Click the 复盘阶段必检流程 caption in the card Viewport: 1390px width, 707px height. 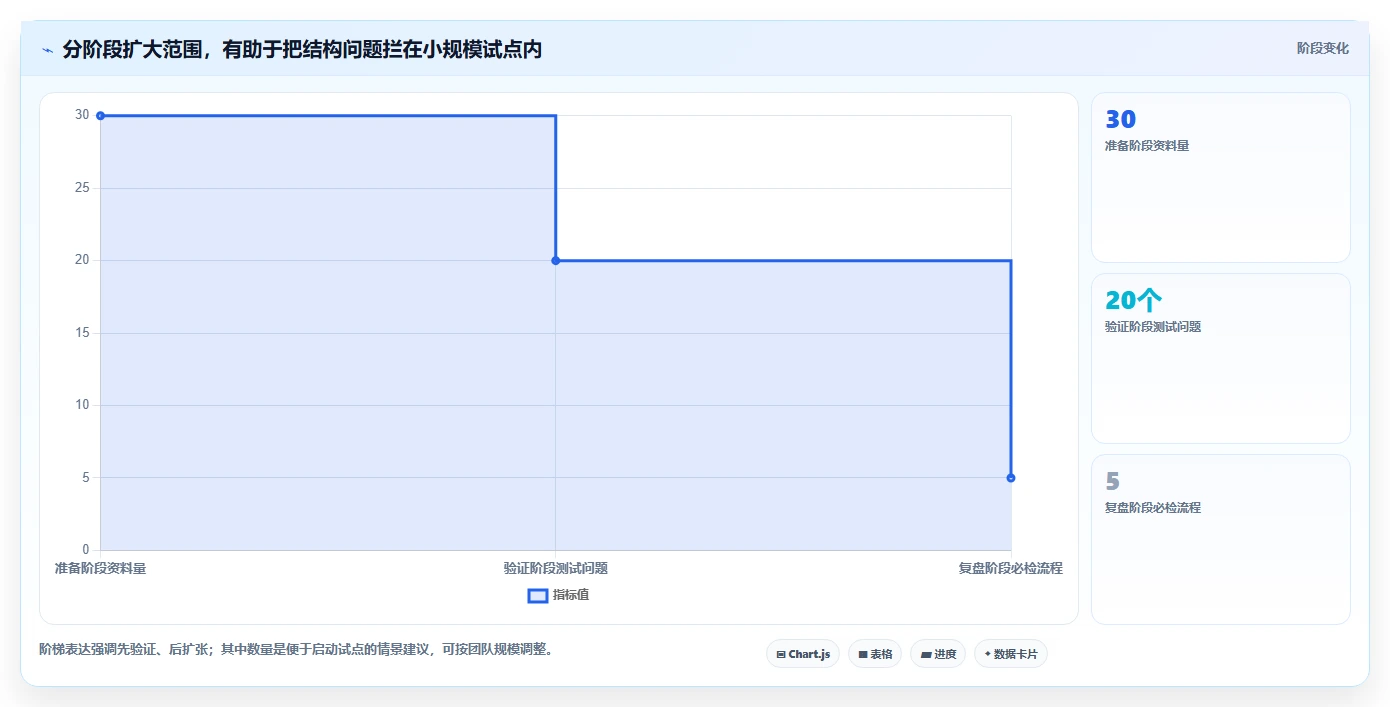1152,507
